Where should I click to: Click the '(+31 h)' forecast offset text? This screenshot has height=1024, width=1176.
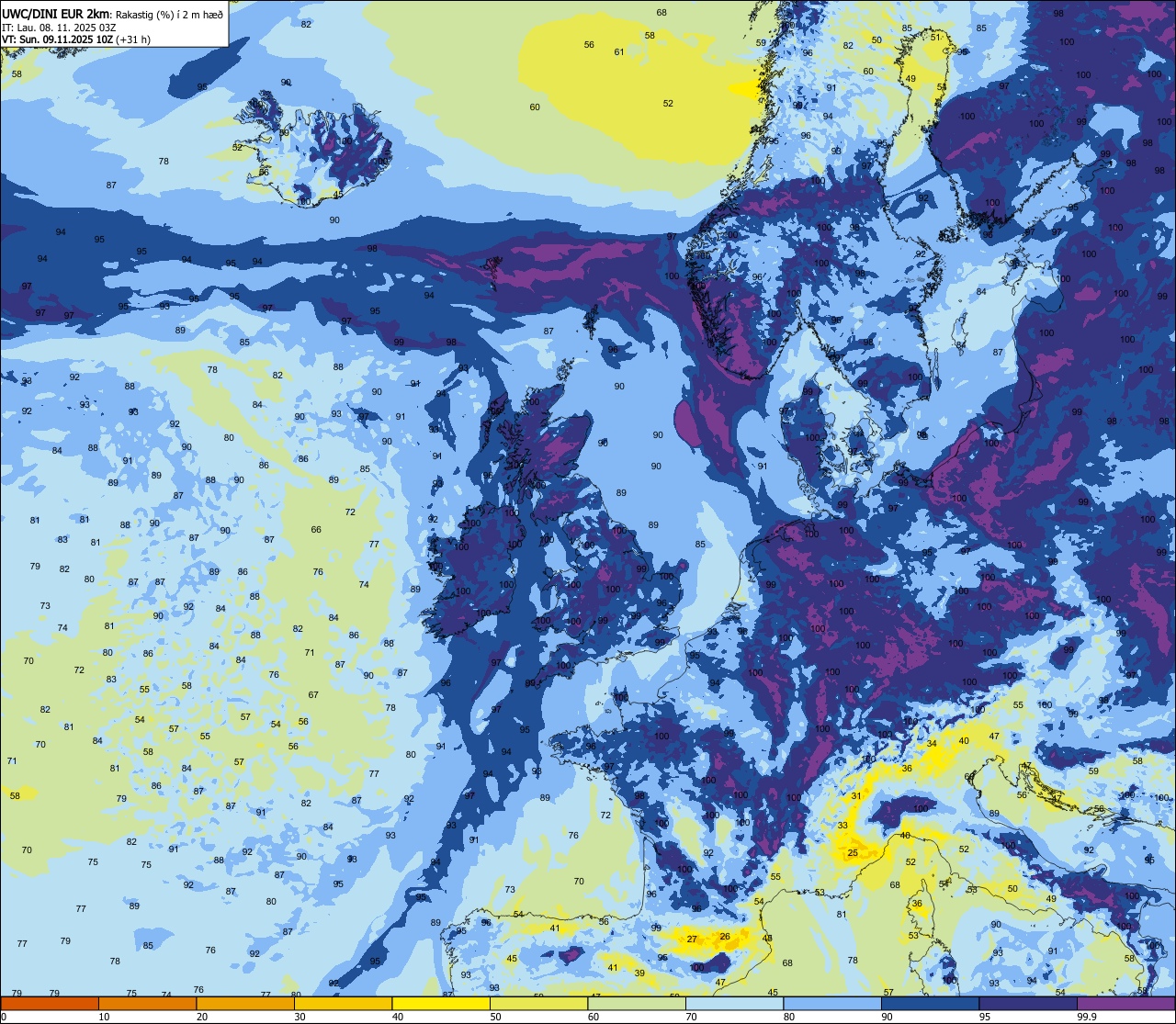tap(133, 39)
